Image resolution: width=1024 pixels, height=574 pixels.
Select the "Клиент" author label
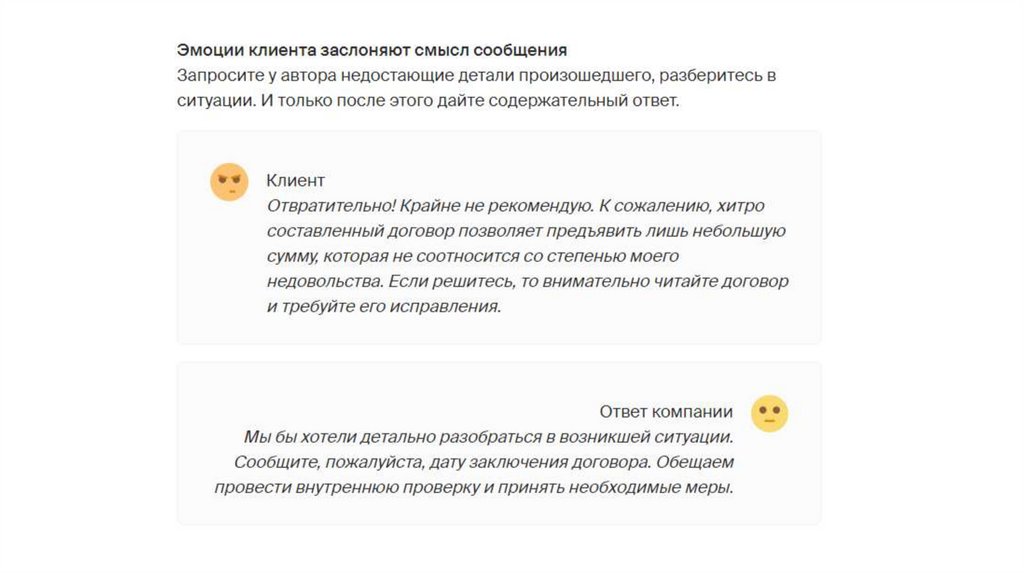[x=295, y=180]
